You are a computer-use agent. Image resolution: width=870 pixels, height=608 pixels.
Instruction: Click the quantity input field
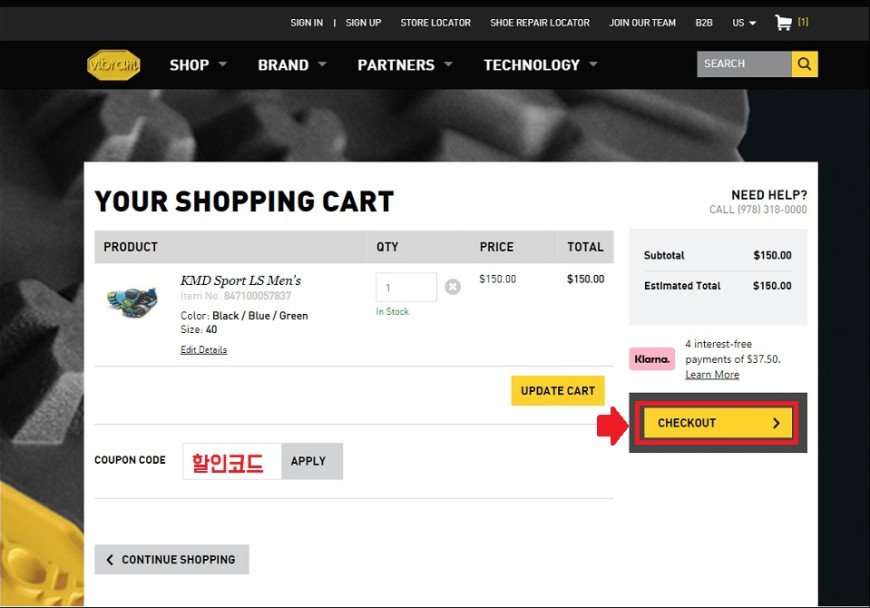[x=406, y=287]
